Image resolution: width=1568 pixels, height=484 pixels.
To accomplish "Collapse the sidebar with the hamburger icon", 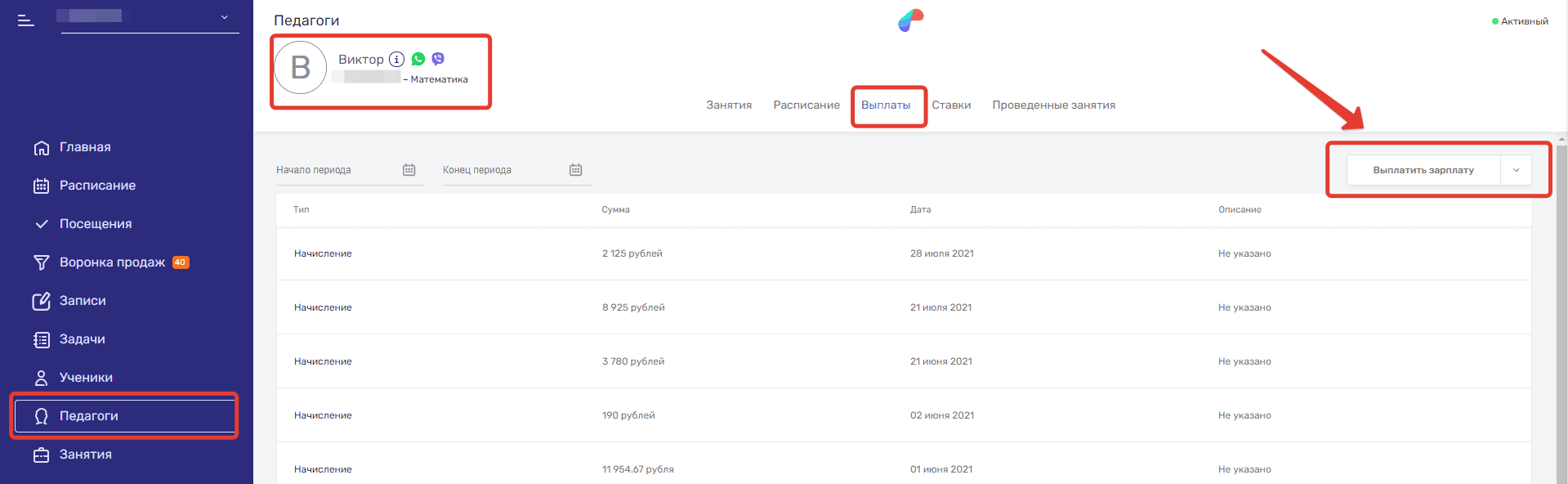I will click(26, 20).
